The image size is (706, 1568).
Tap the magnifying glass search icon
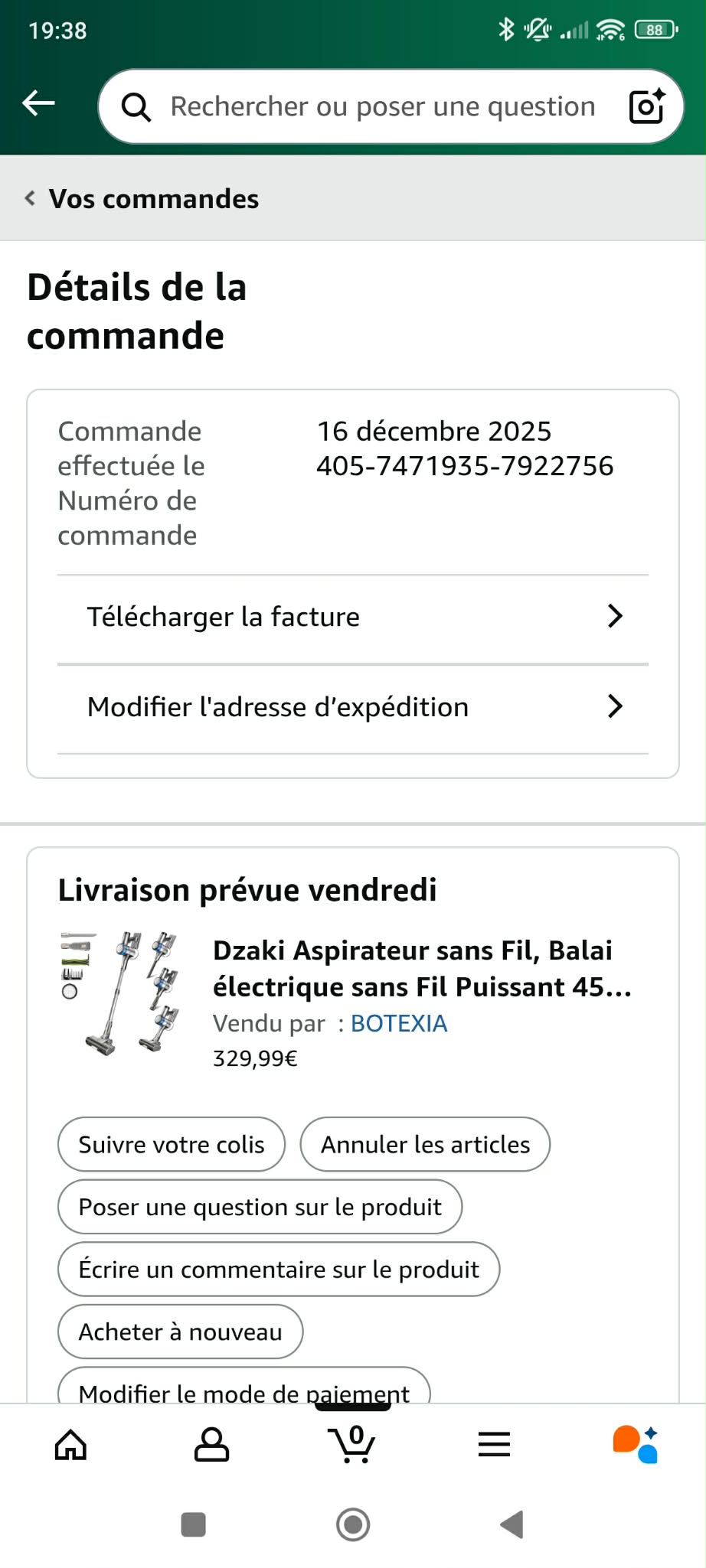pyautogui.click(x=136, y=107)
